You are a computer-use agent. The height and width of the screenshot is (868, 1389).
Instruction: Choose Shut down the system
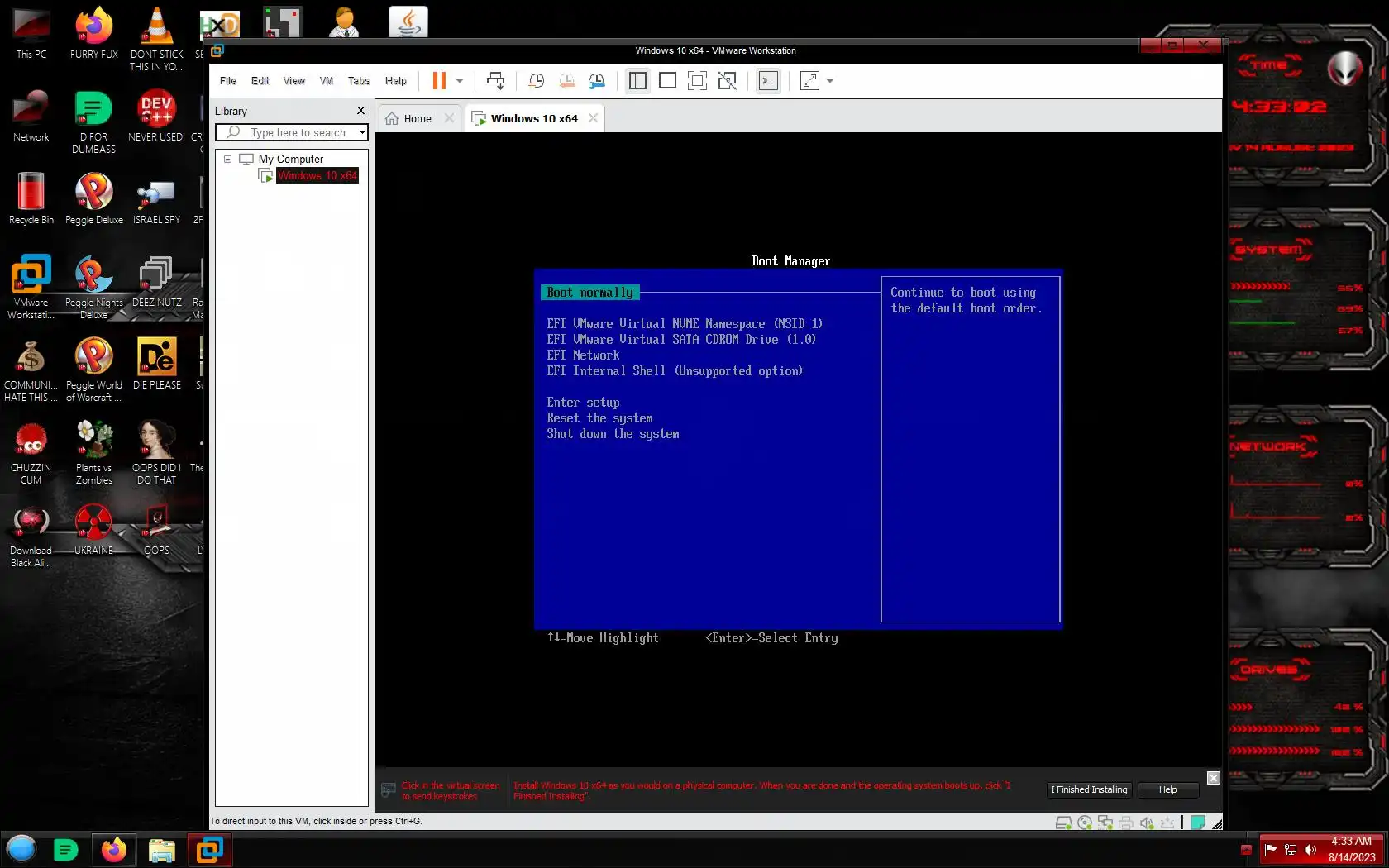coord(613,434)
